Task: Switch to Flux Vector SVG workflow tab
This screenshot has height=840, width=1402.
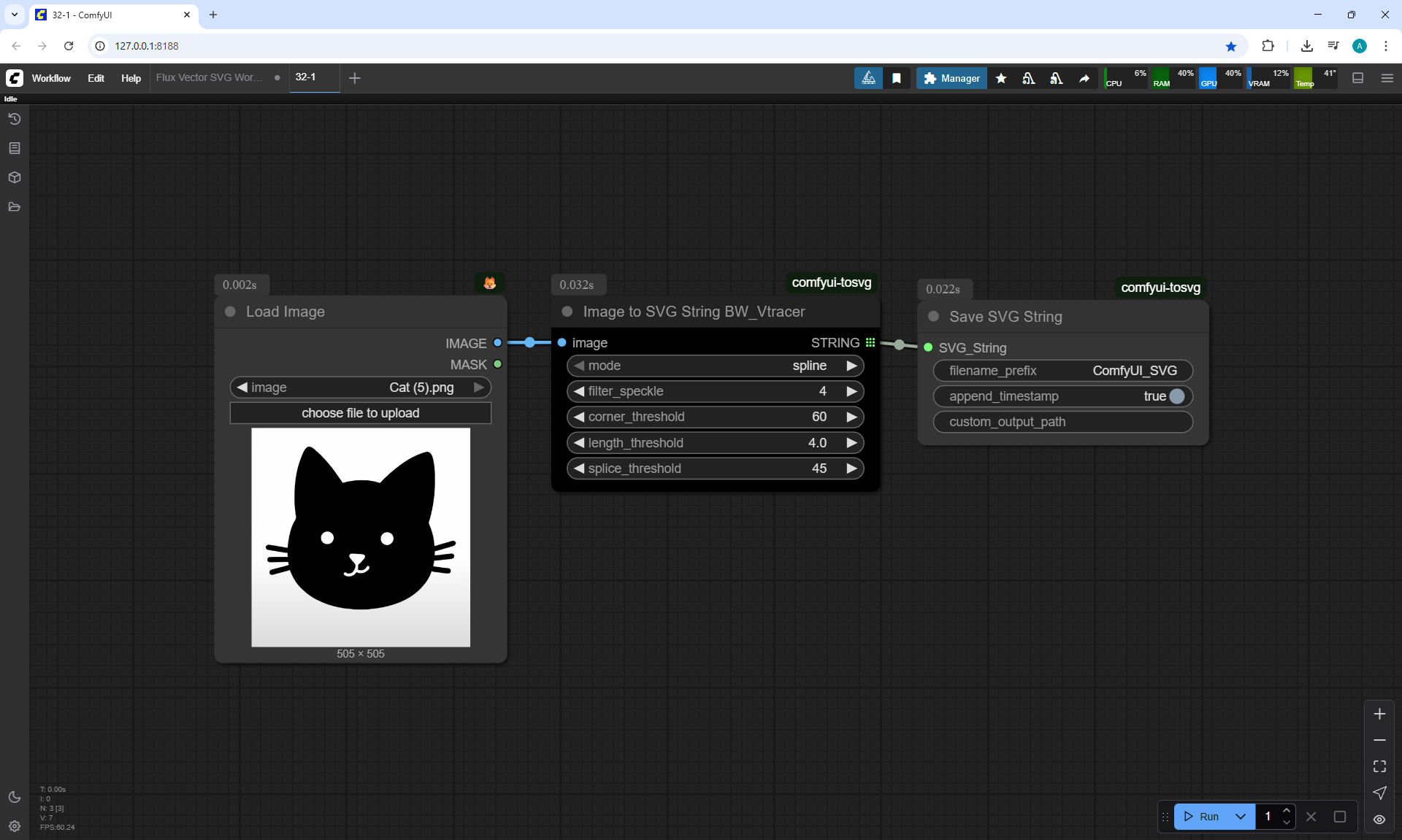Action: click(210, 77)
